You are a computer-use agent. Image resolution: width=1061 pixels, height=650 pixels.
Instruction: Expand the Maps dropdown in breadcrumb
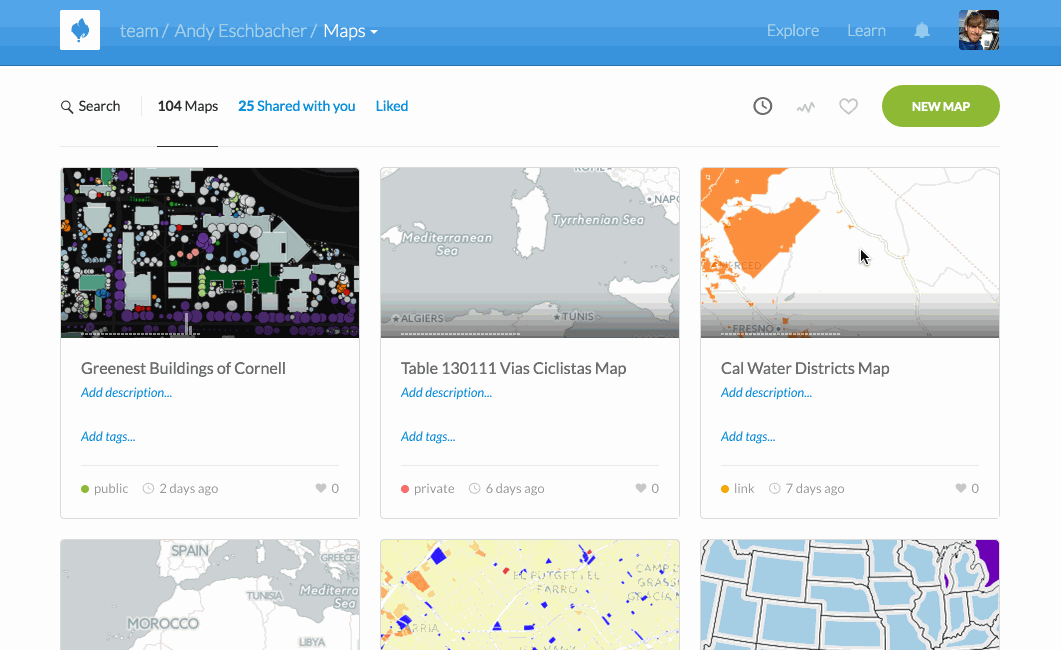[x=351, y=31]
